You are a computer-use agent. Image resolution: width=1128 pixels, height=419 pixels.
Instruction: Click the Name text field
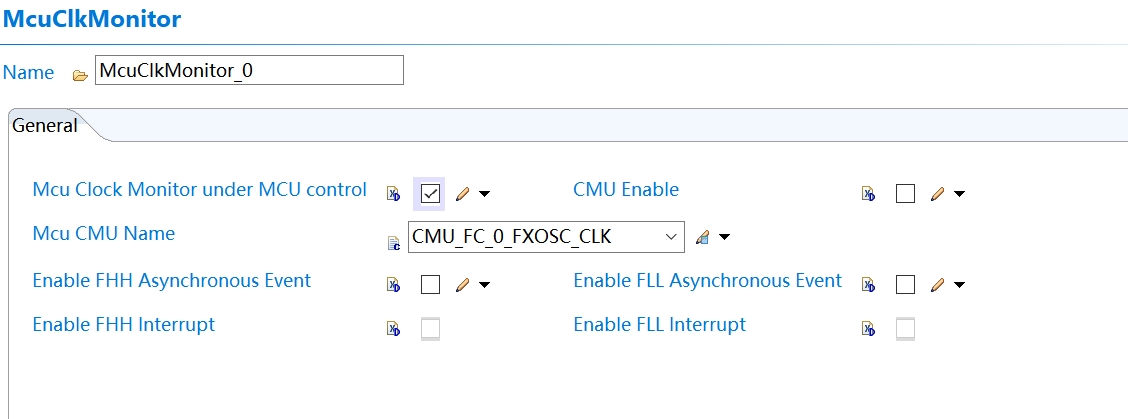[x=249, y=71]
